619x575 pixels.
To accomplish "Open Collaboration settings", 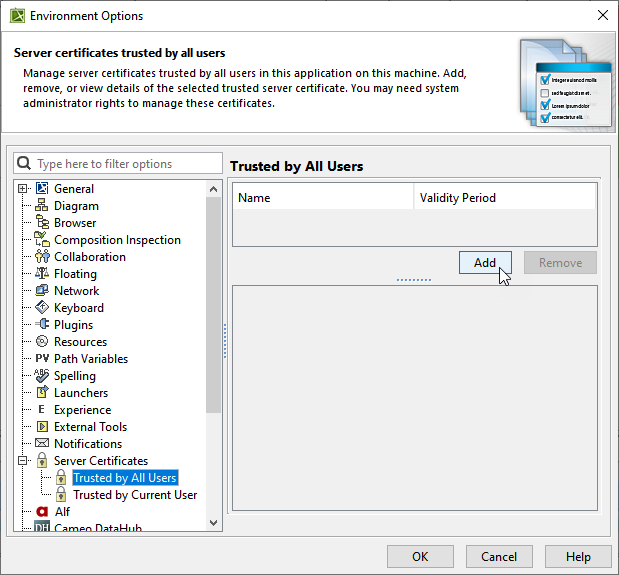I will (90, 257).
